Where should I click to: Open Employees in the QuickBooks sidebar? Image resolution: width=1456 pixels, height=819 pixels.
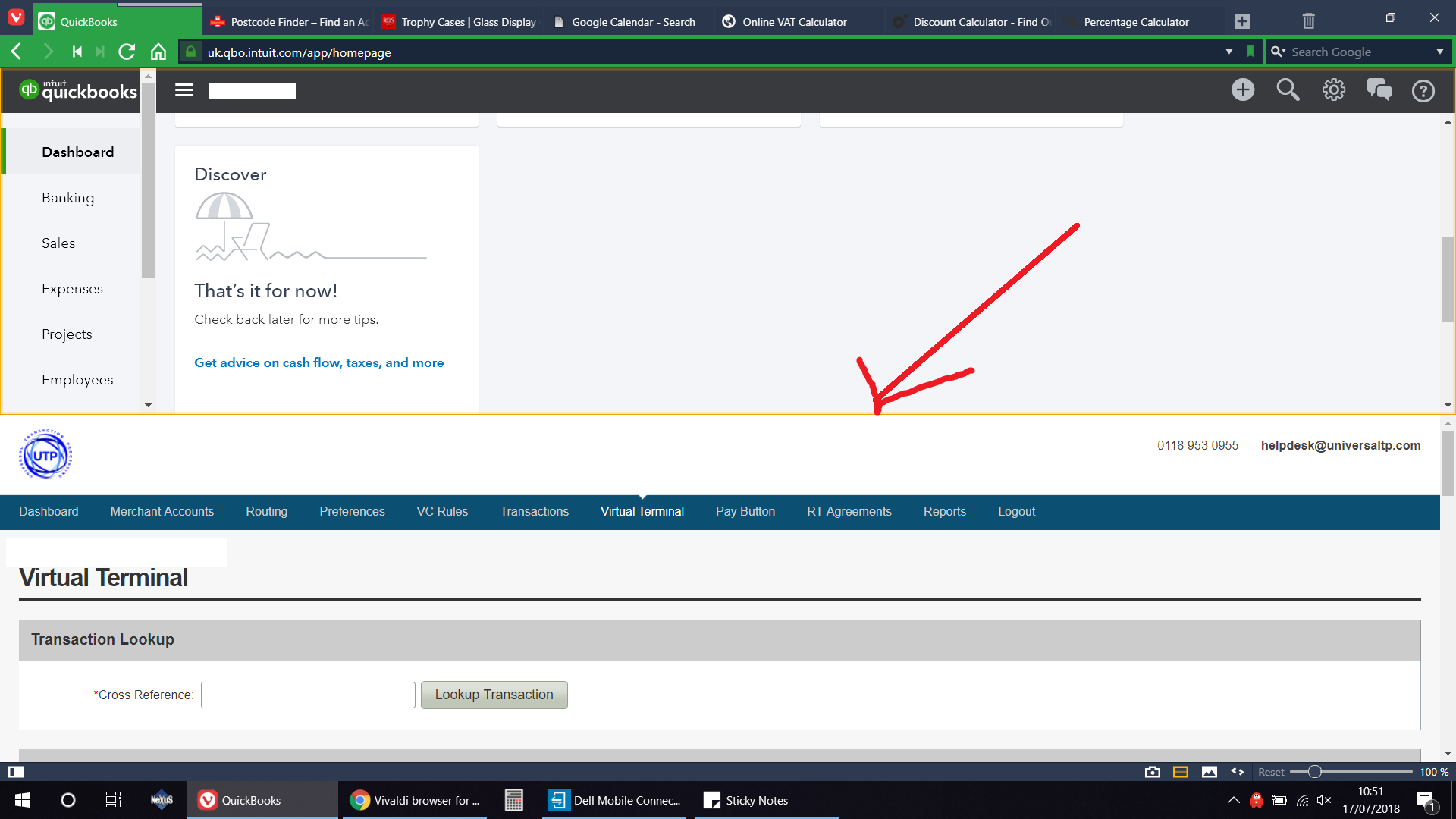pos(77,380)
